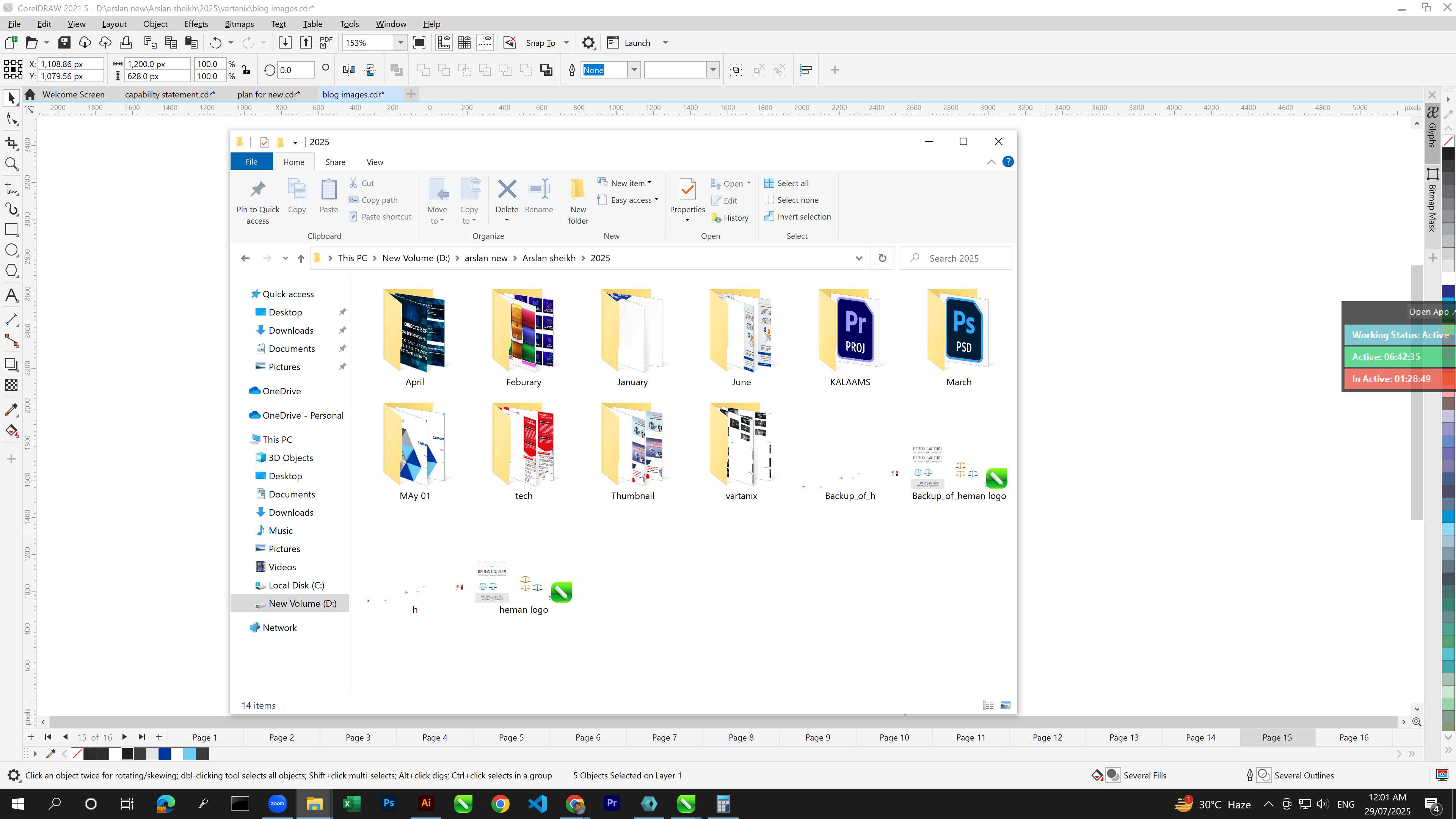
Task: Click the light blue document palette swatch
Action: (x=190, y=753)
